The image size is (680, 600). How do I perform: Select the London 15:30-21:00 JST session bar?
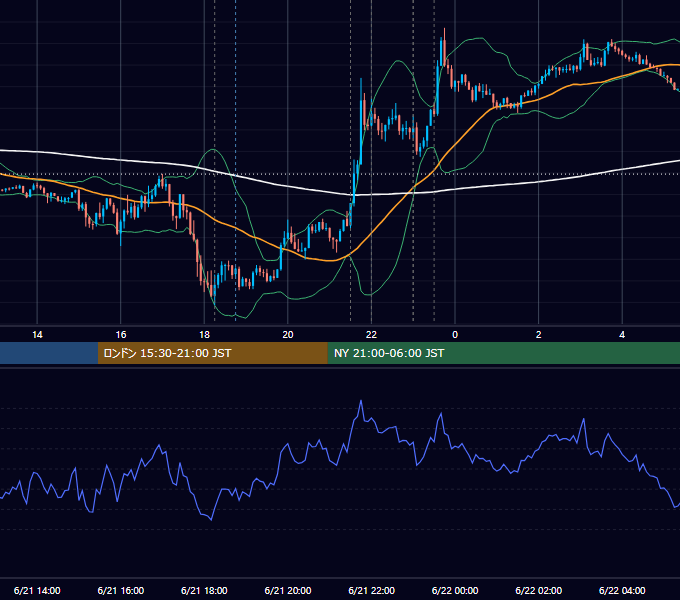pos(212,353)
